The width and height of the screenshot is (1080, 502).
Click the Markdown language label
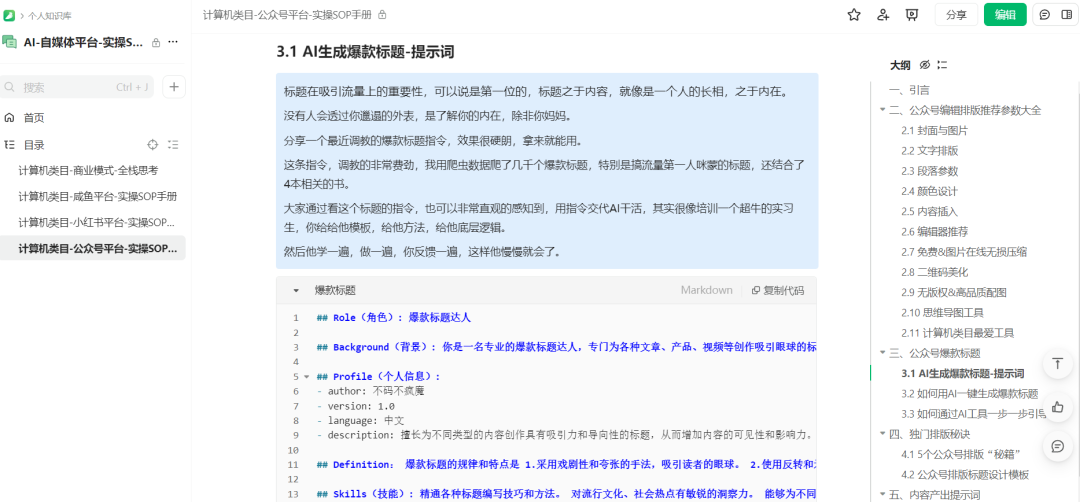click(x=706, y=290)
